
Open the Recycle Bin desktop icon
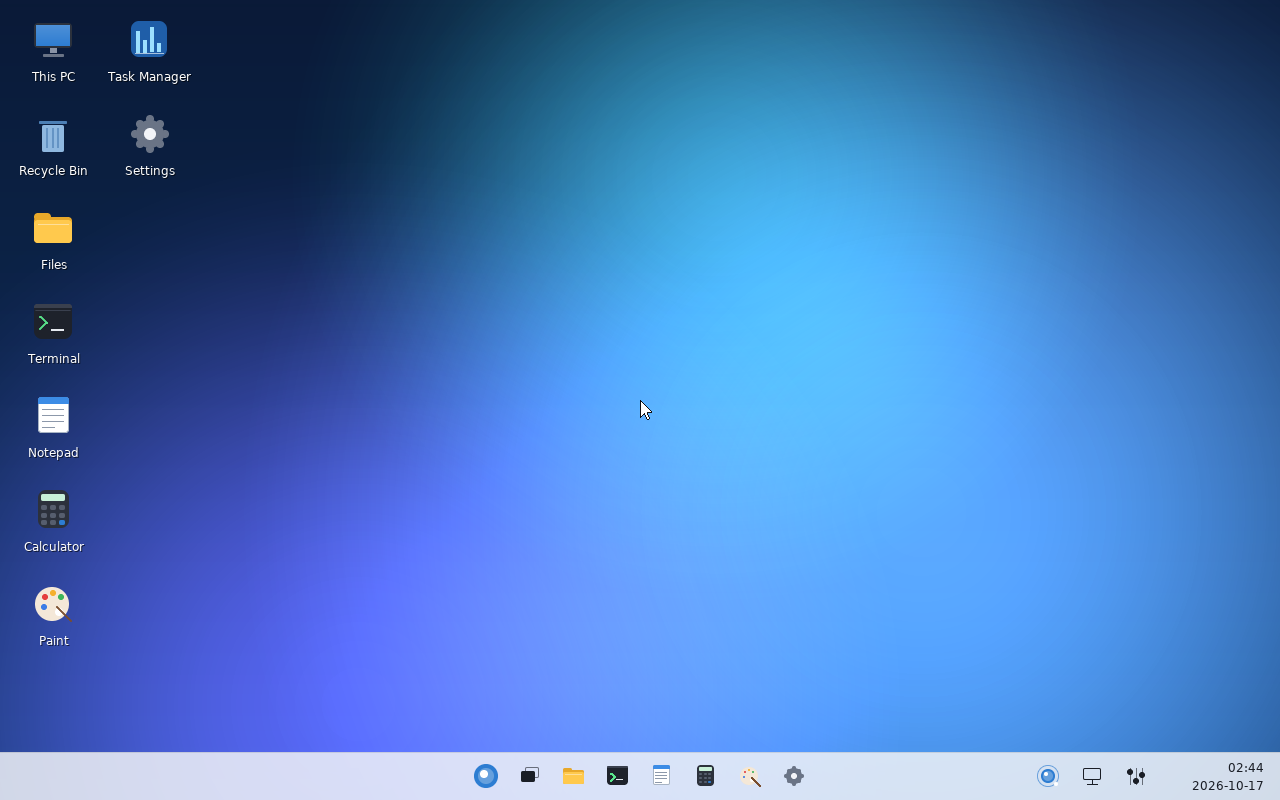53,135
